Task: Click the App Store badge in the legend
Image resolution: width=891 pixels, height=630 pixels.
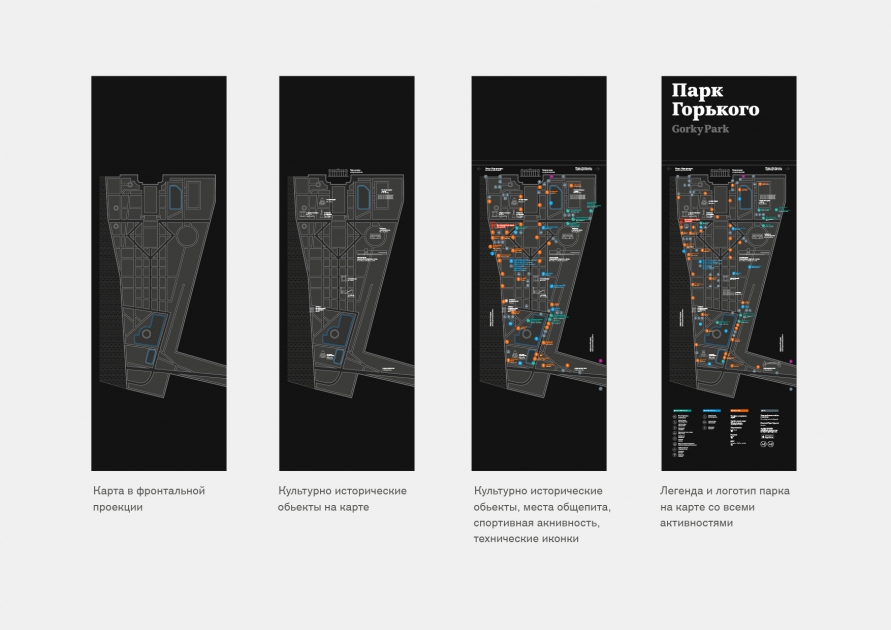Action: click(x=768, y=437)
